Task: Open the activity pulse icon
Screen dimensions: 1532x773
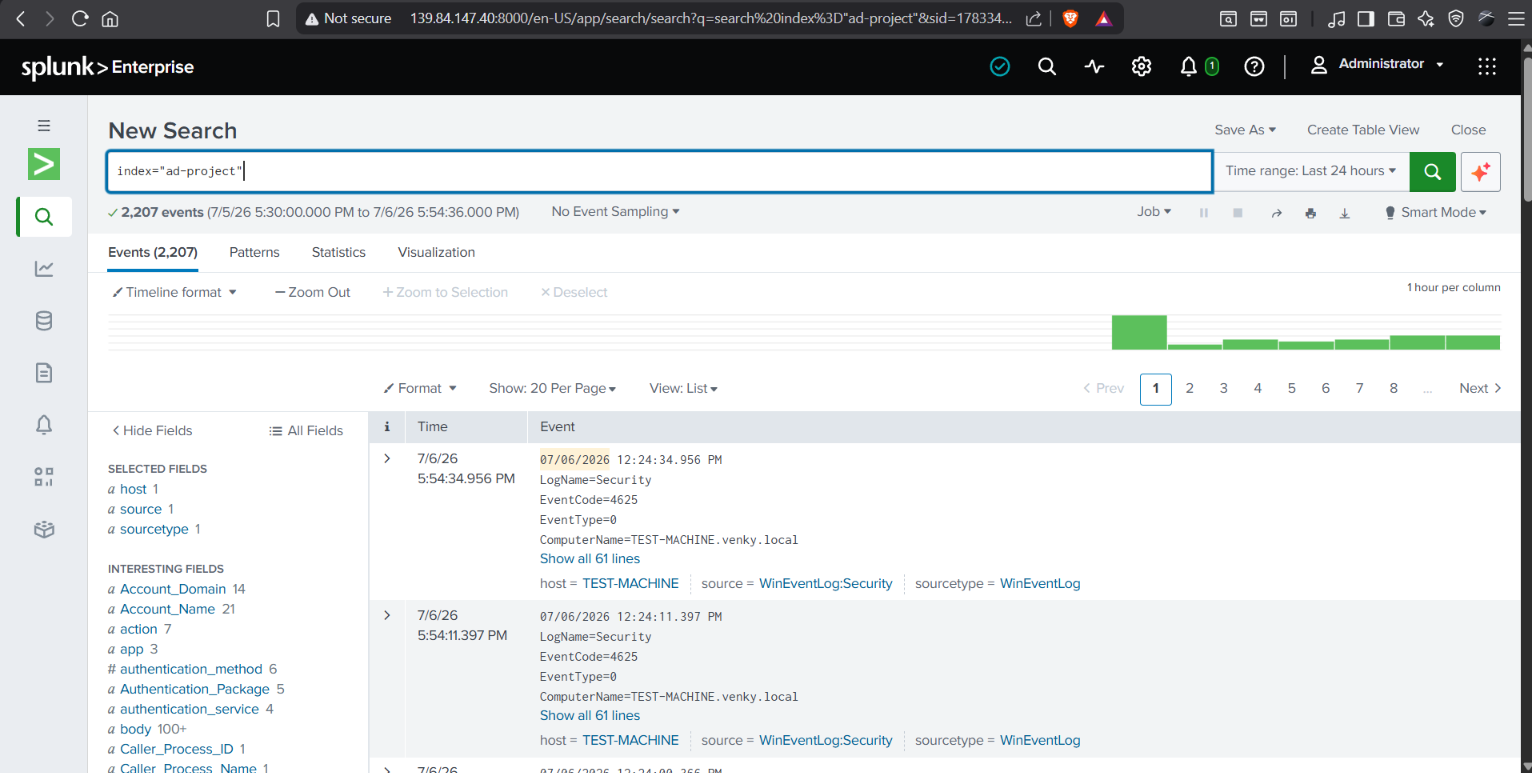Action: click(x=1094, y=66)
